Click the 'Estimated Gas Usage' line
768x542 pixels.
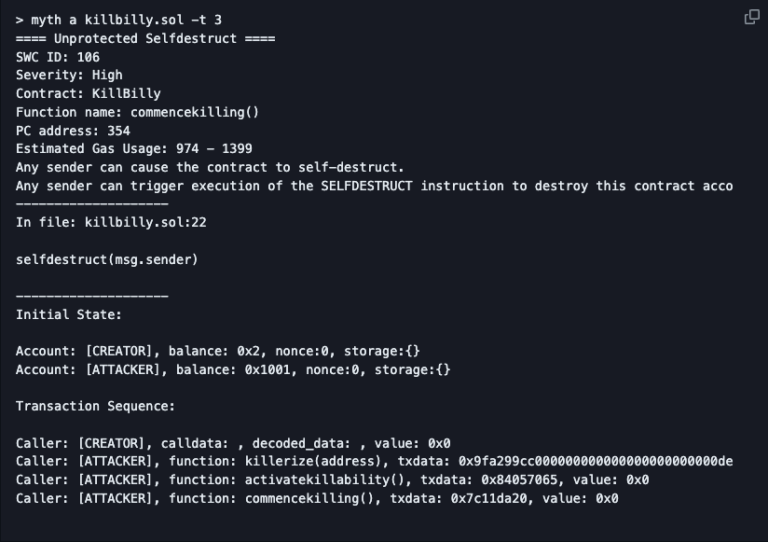tap(134, 149)
